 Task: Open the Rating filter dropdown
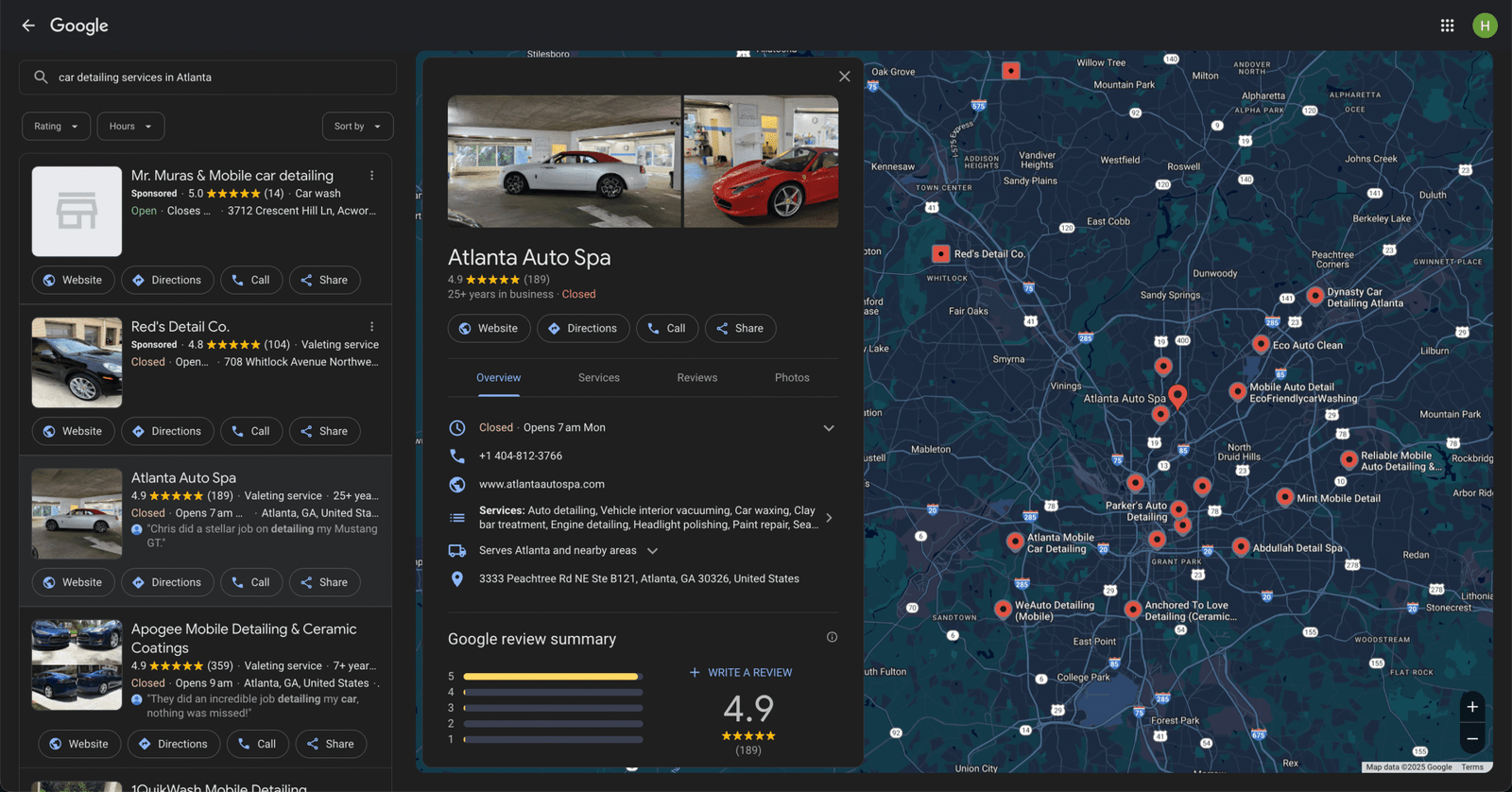click(57, 126)
